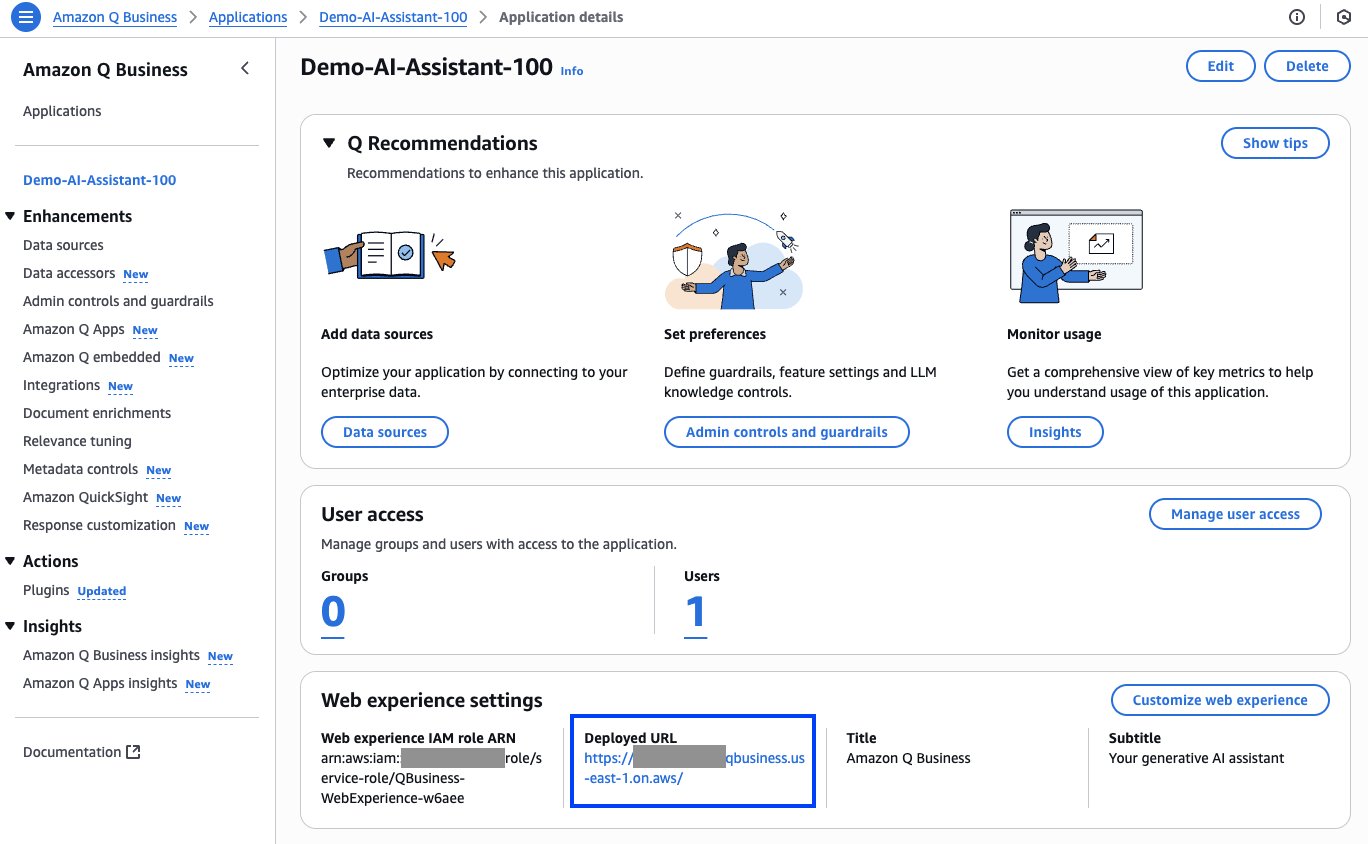Click the Admin controls and guardrails button

click(787, 432)
